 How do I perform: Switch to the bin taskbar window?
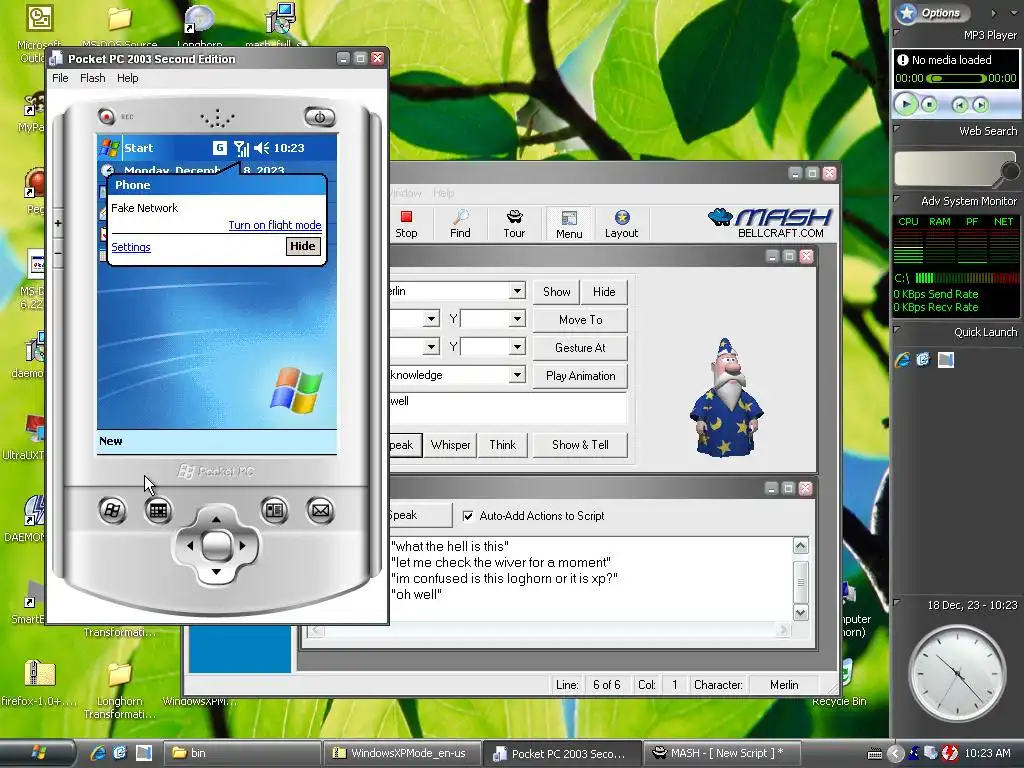point(241,753)
